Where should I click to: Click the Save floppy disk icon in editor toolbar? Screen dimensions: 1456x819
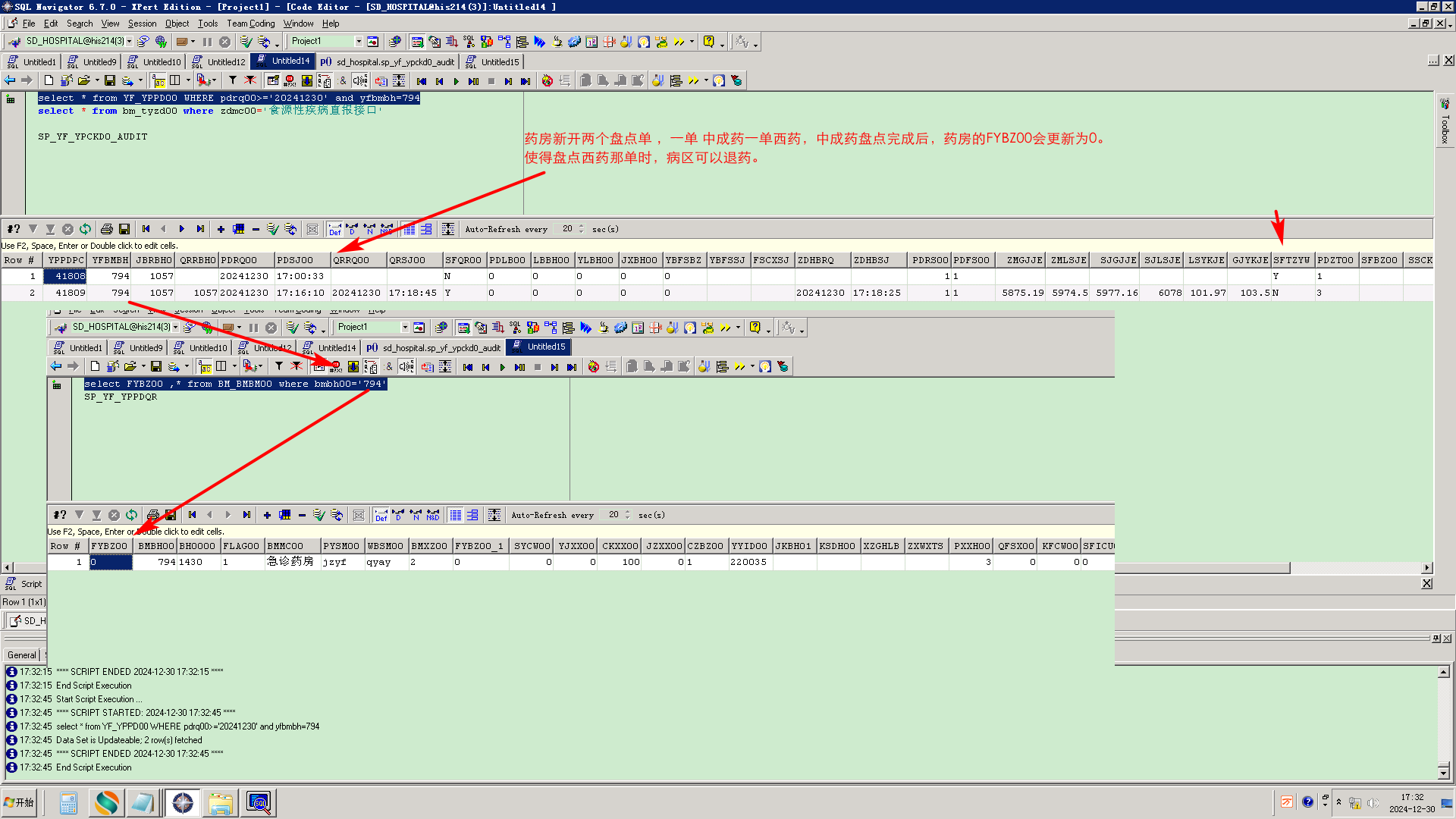tap(110, 81)
